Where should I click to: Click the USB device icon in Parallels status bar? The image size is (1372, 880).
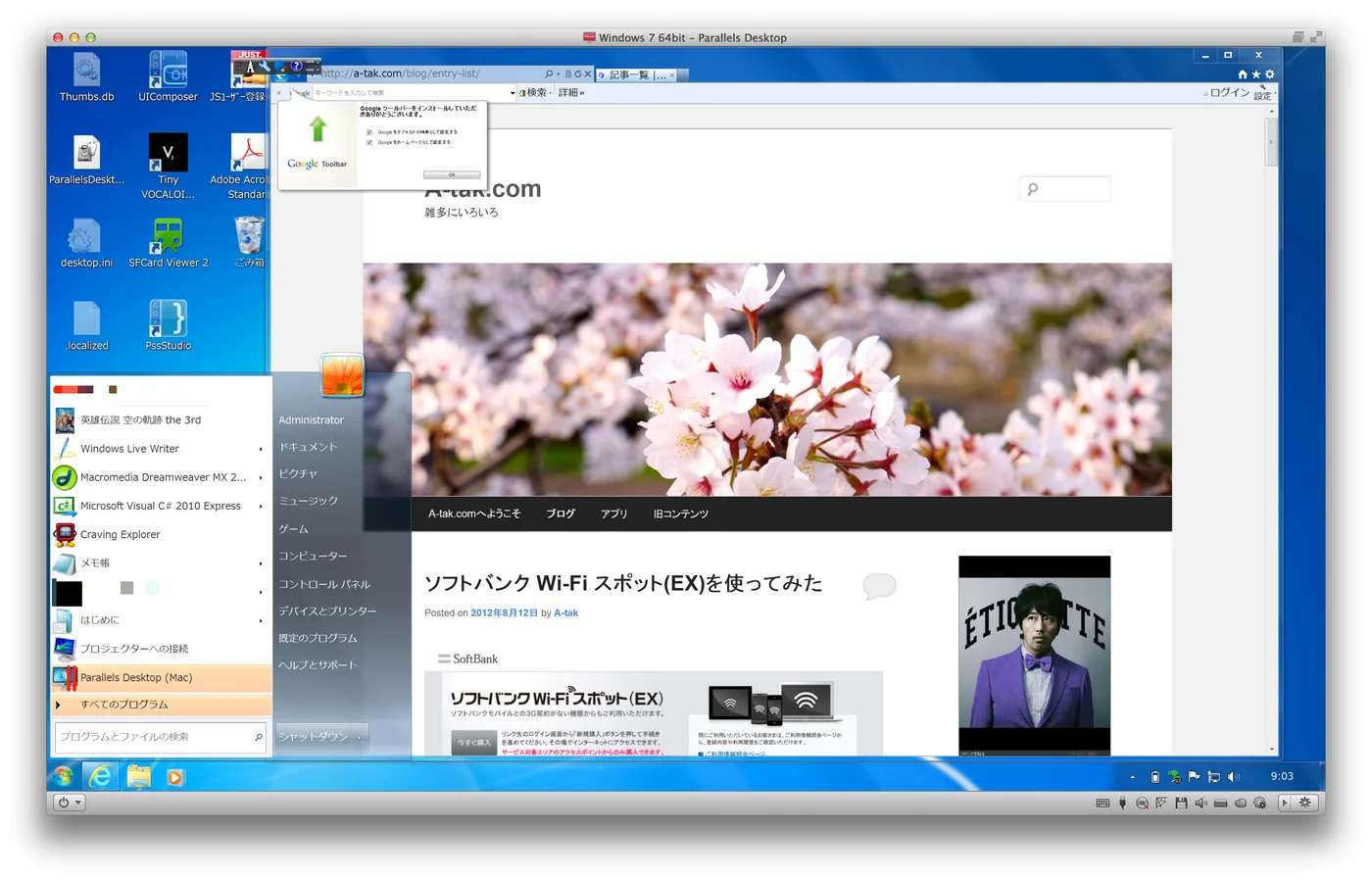1122,803
